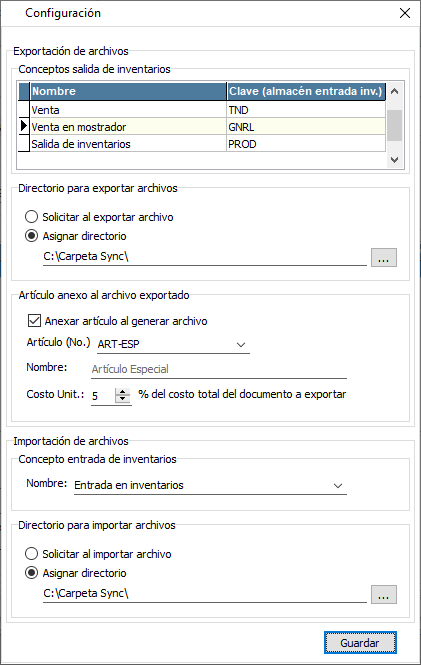Click the row indicator arrow for 'Venta en mostrador'
Screen dimensions: 421x665
coord(24,127)
